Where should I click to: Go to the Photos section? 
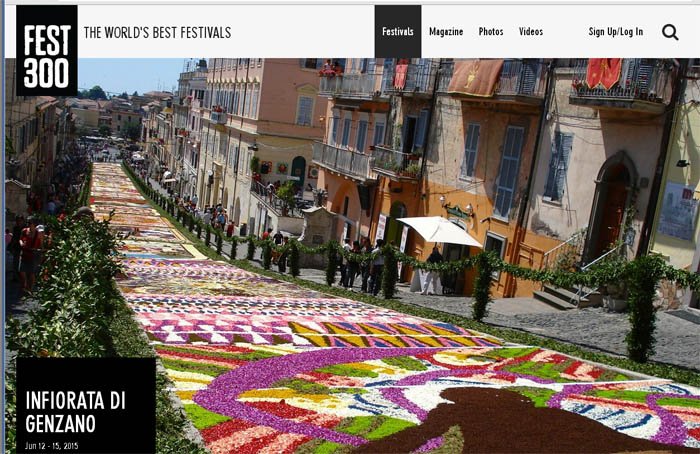click(x=491, y=32)
